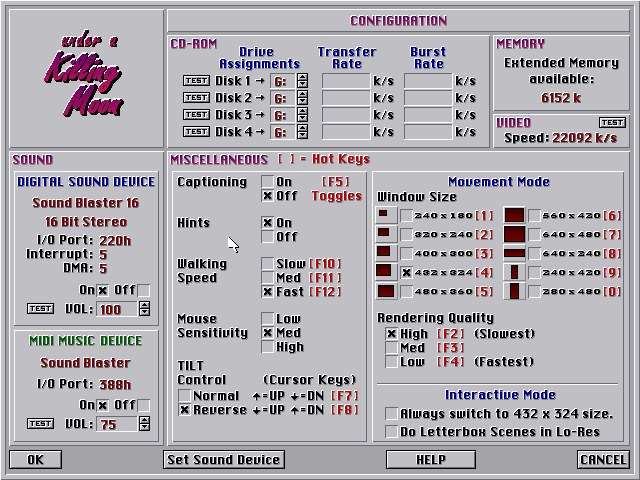Screen dimensions: 640x480
Task: Check the 640 x 480 [7] size checkbox
Action: [x=534, y=234]
